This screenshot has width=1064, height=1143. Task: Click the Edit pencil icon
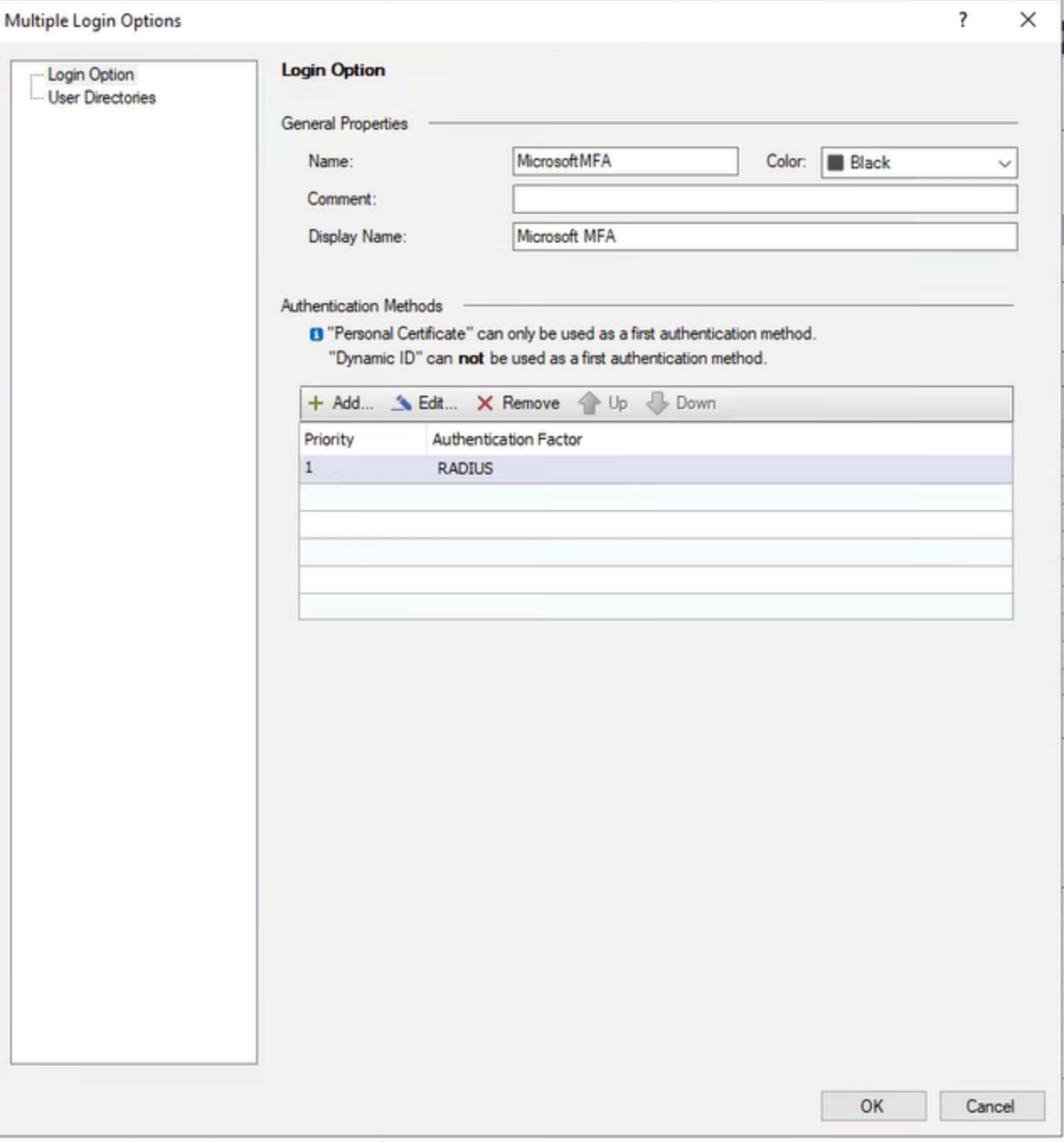point(401,402)
